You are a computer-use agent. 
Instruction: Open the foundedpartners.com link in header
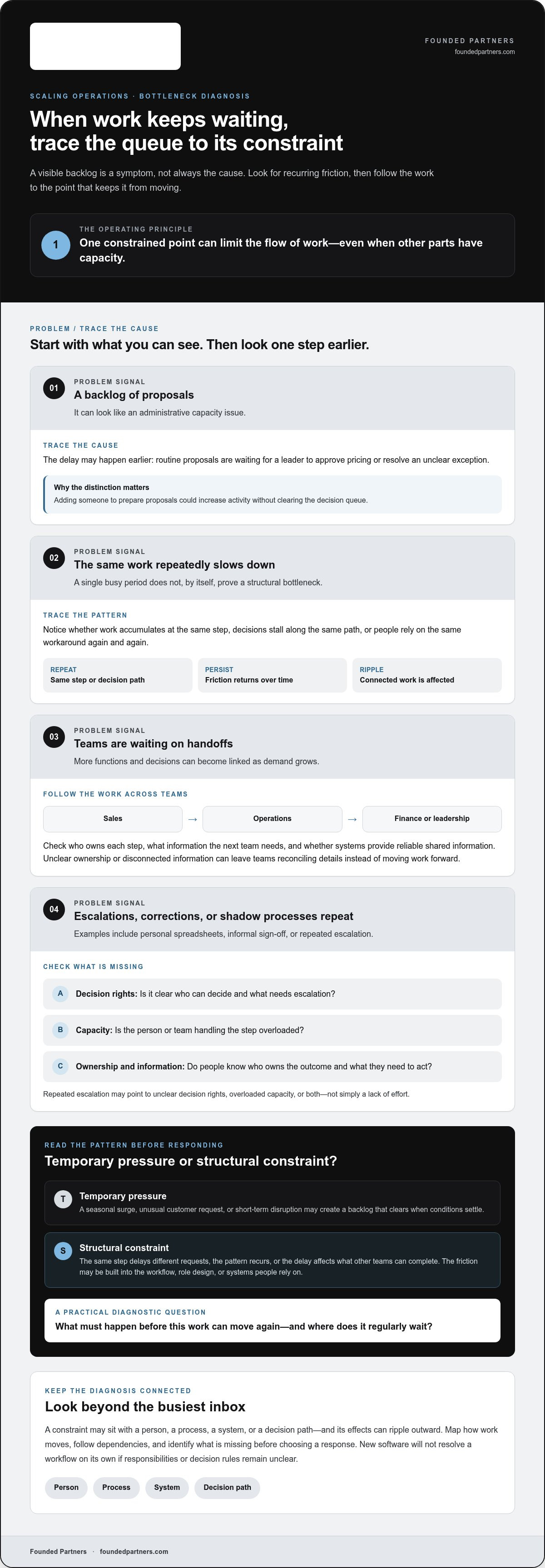485,52
